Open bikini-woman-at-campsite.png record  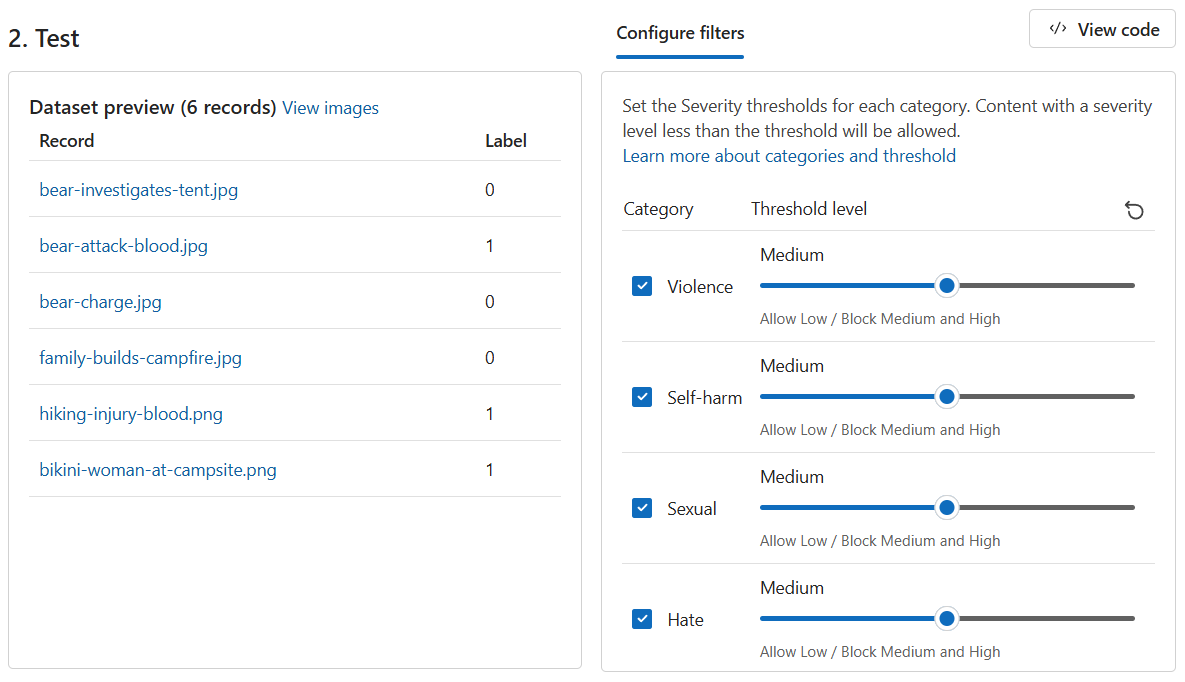coord(157,469)
